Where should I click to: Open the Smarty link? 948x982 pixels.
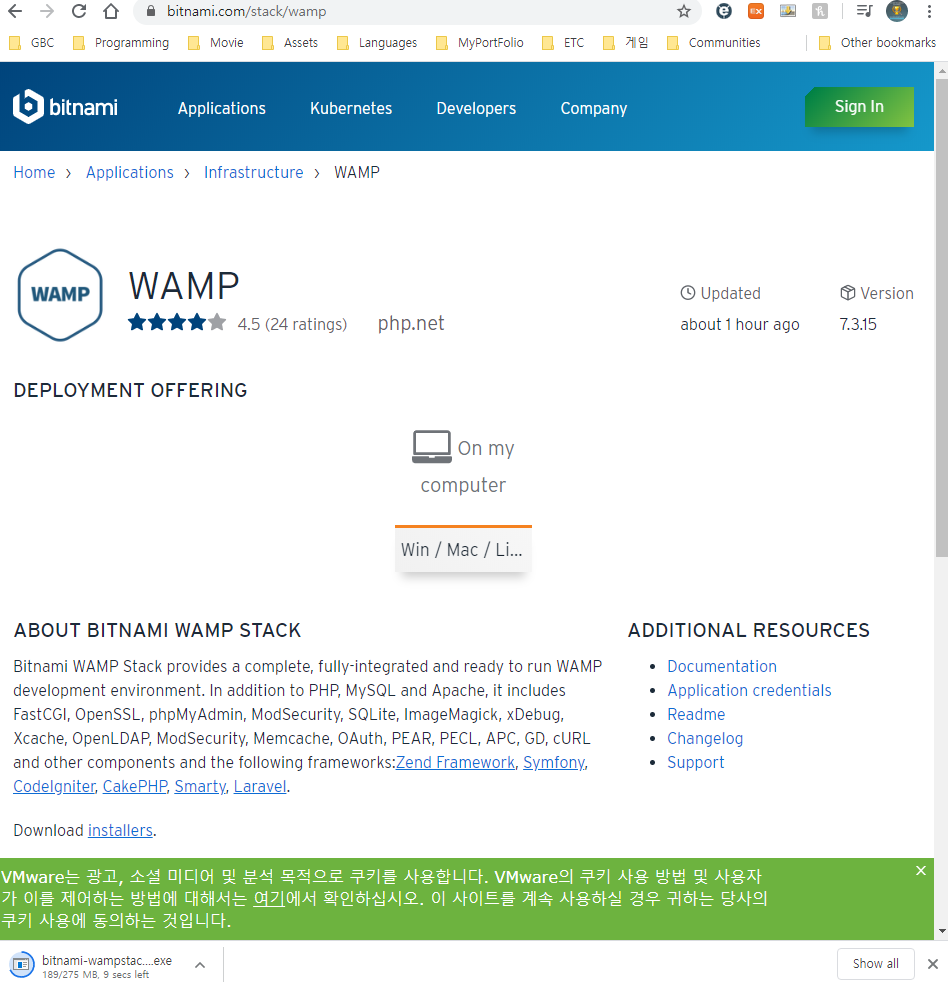point(200,787)
